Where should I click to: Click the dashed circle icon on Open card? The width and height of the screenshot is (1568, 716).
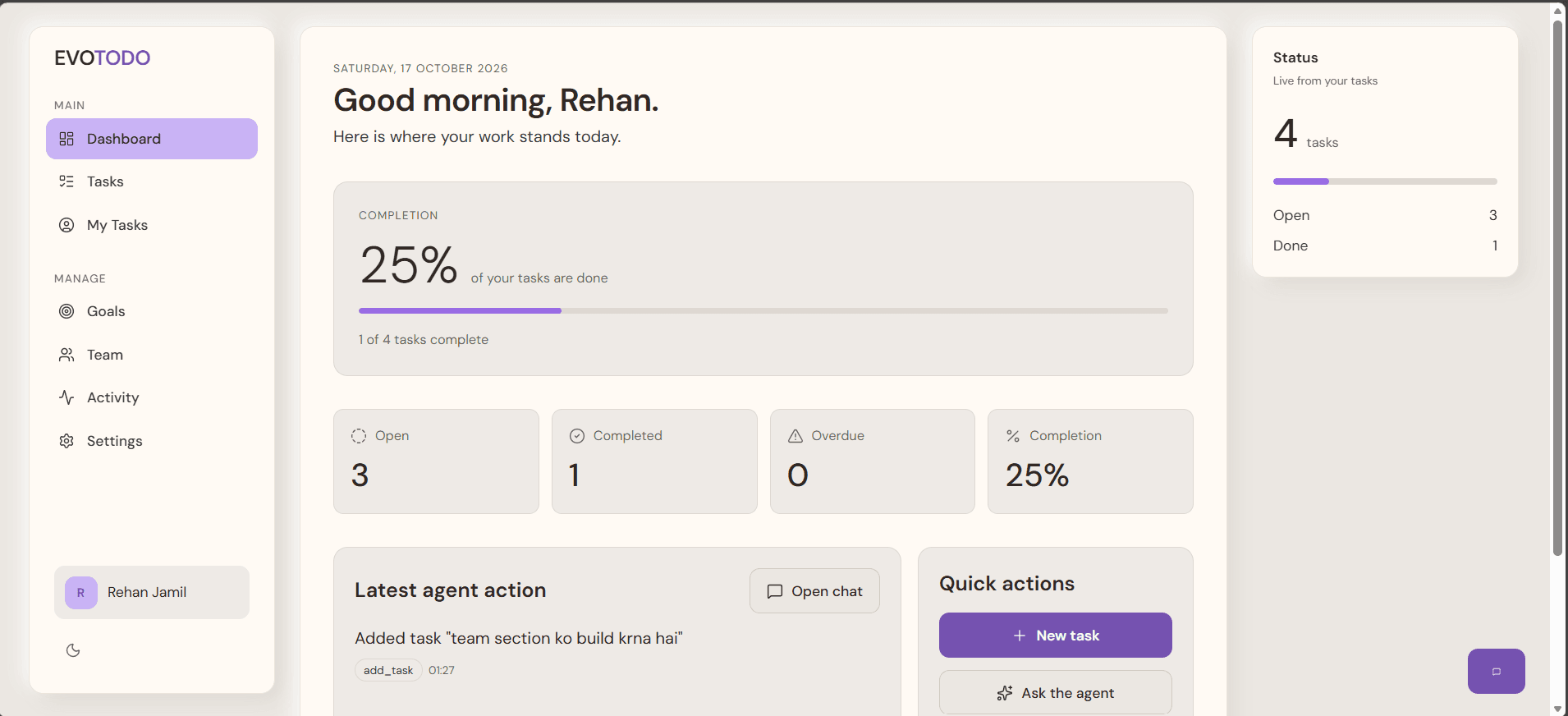point(359,436)
